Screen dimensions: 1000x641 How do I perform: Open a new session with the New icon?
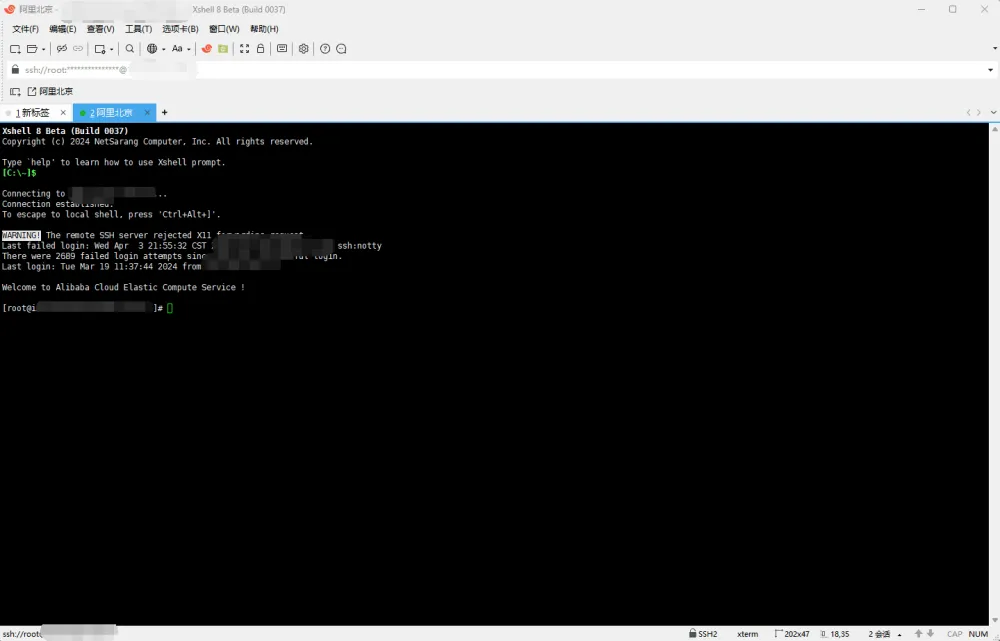coord(13,48)
